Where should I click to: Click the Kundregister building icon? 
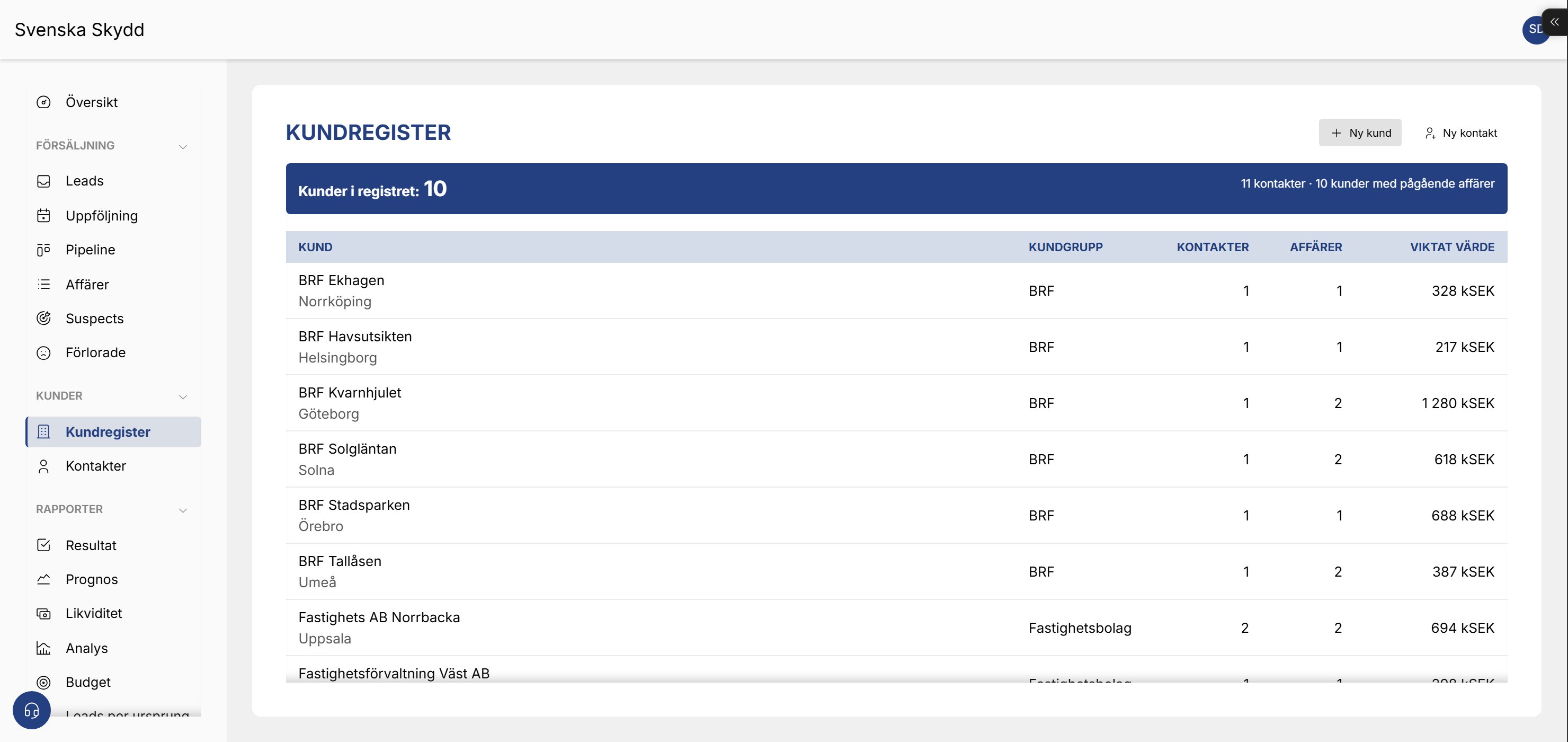[x=43, y=432]
